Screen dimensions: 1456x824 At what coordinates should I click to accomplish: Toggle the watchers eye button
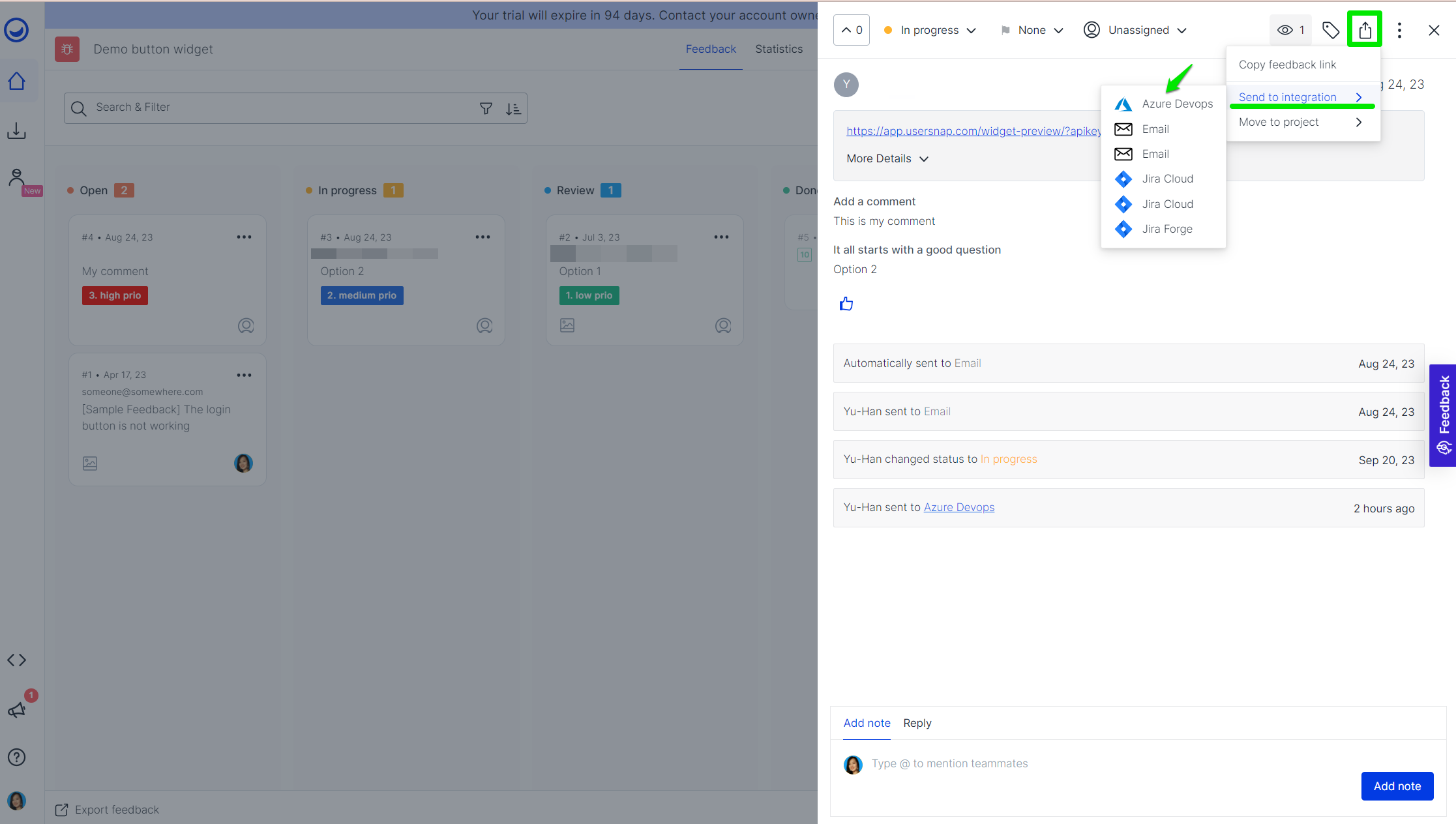(x=1290, y=30)
